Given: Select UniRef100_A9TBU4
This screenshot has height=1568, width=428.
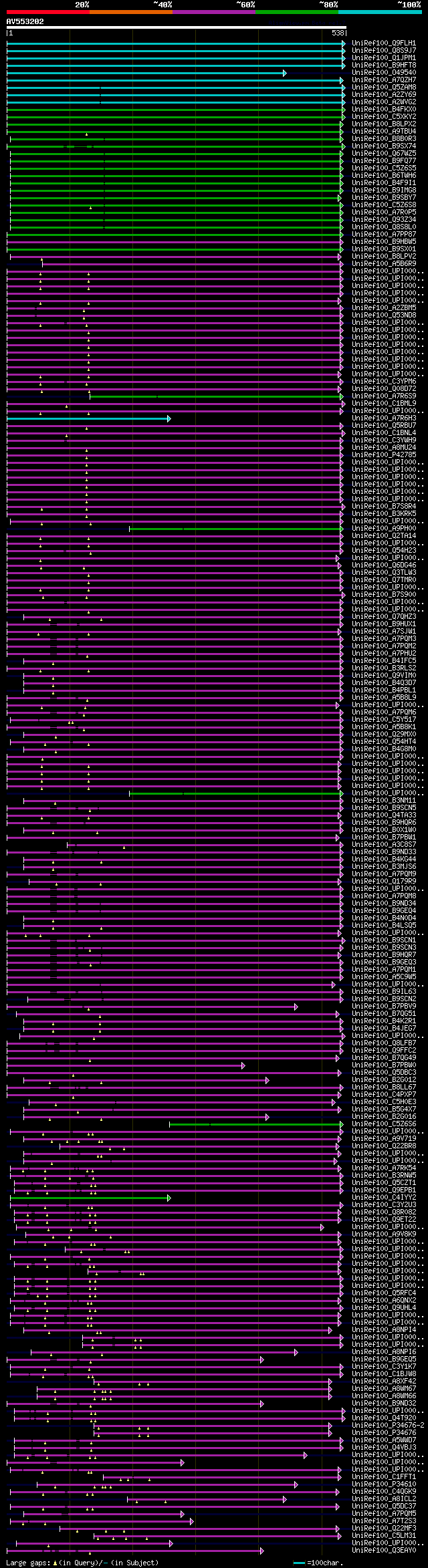Looking at the screenshot, I should tap(384, 132).
